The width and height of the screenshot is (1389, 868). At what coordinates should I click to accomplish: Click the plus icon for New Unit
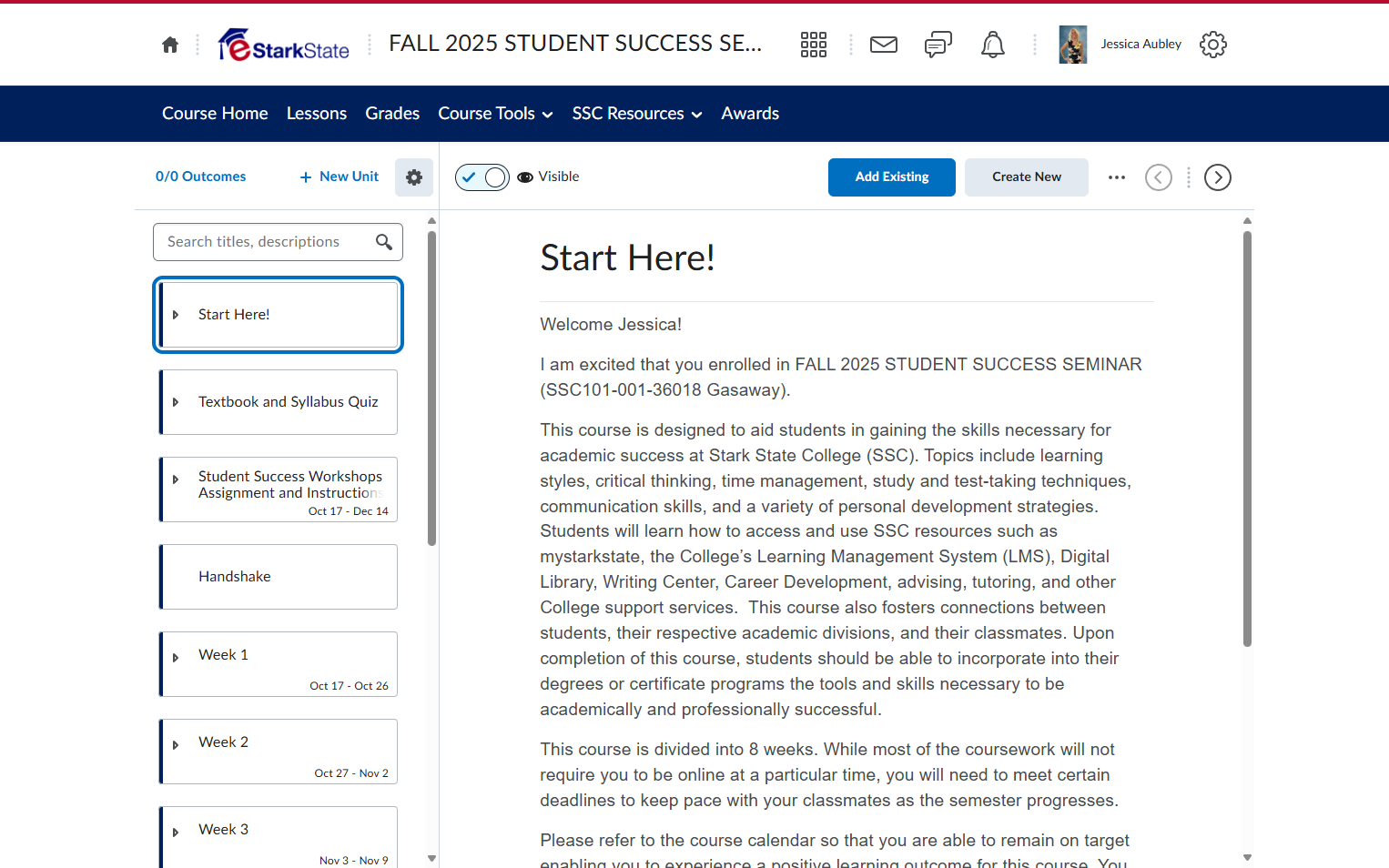(306, 177)
